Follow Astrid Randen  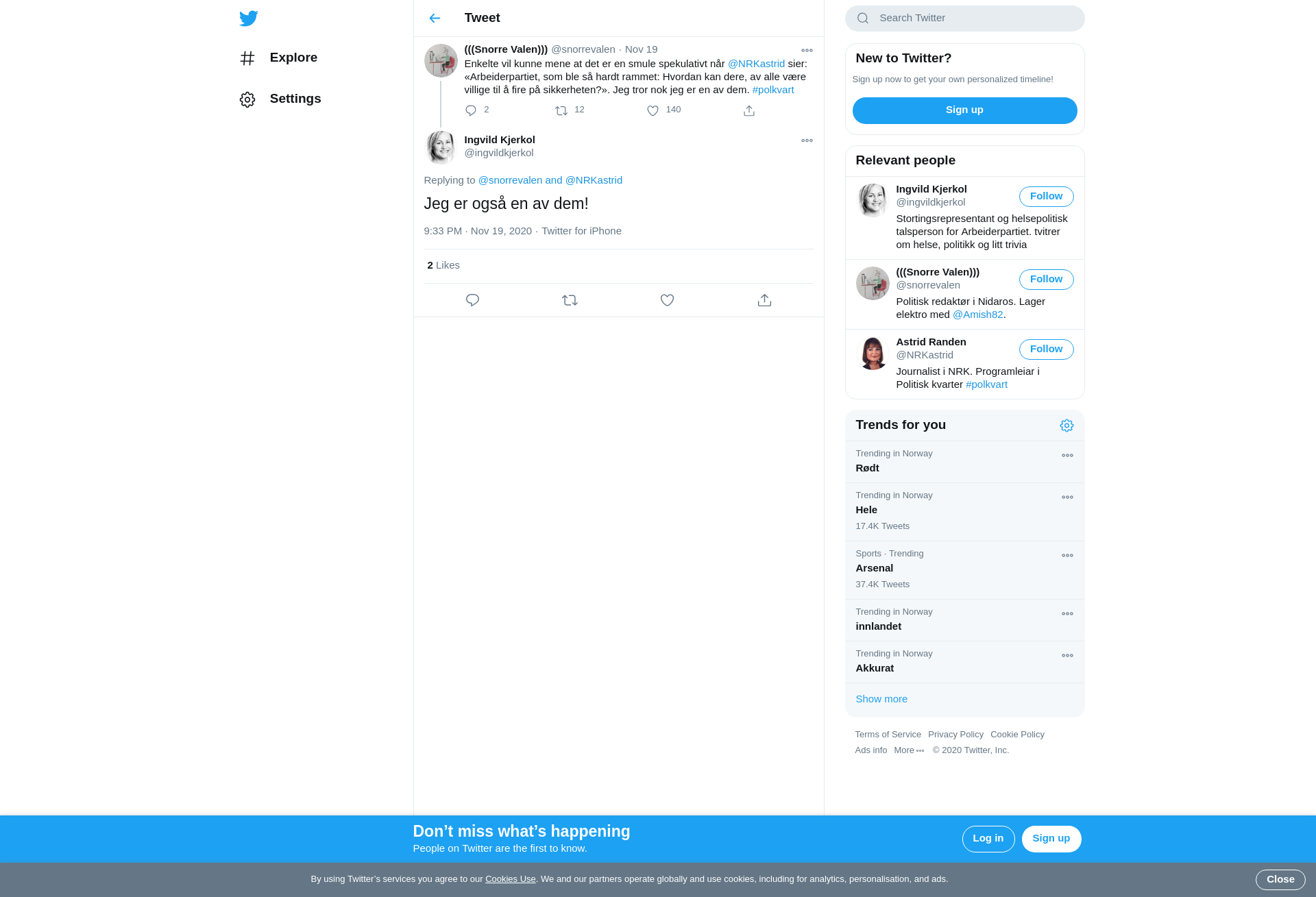pyautogui.click(x=1046, y=349)
